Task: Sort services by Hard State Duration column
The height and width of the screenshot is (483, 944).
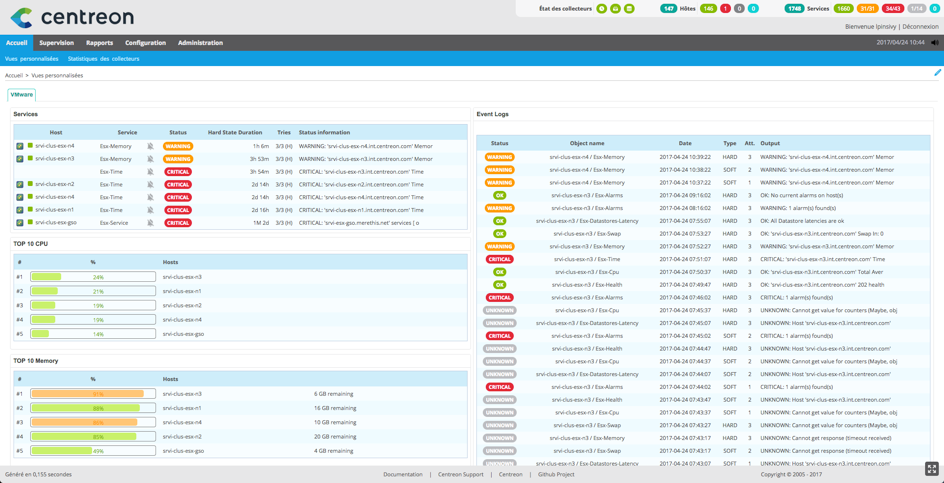Action: click(x=235, y=132)
